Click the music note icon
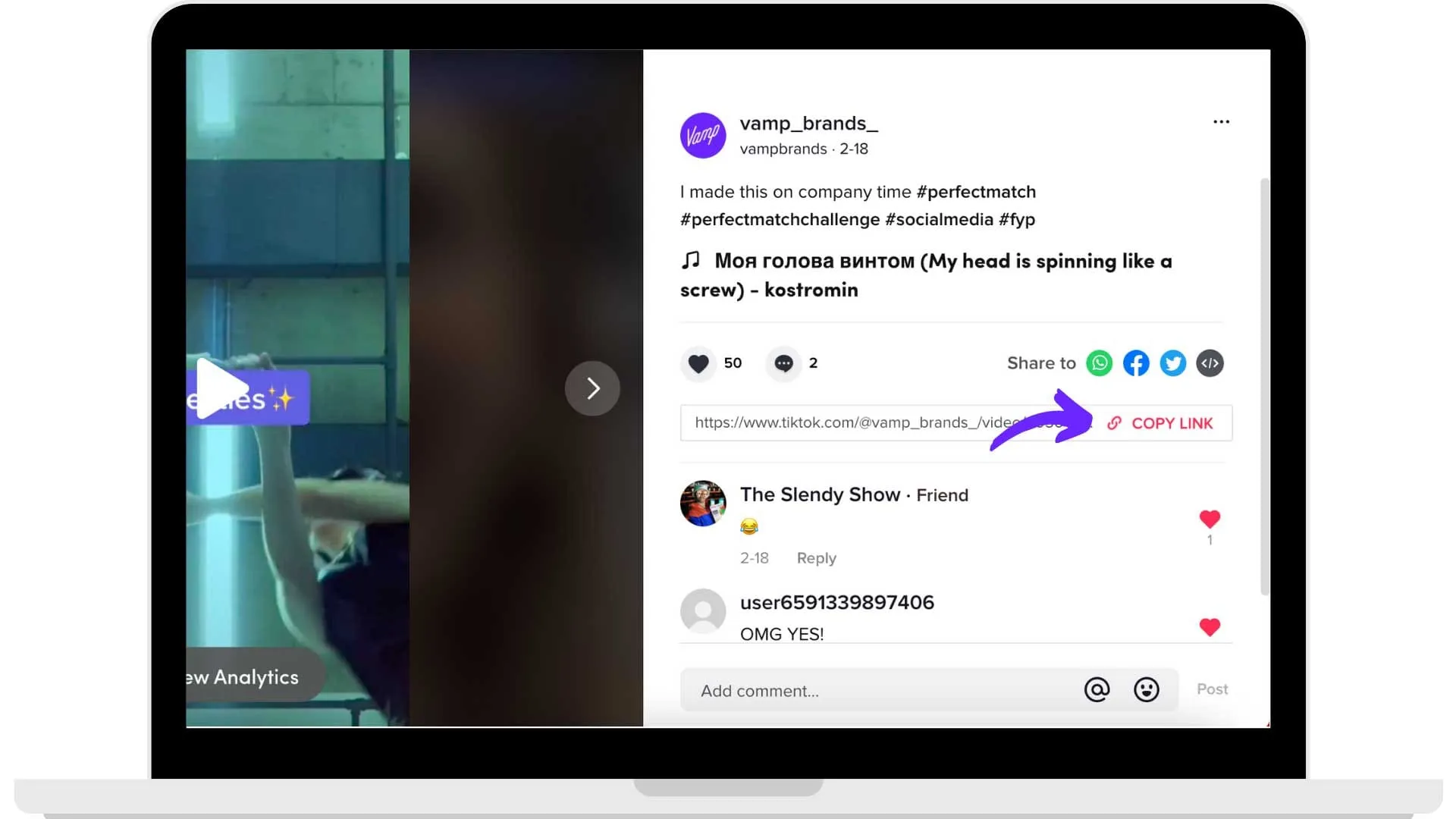The height and width of the screenshot is (819, 1456). point(691,261)
